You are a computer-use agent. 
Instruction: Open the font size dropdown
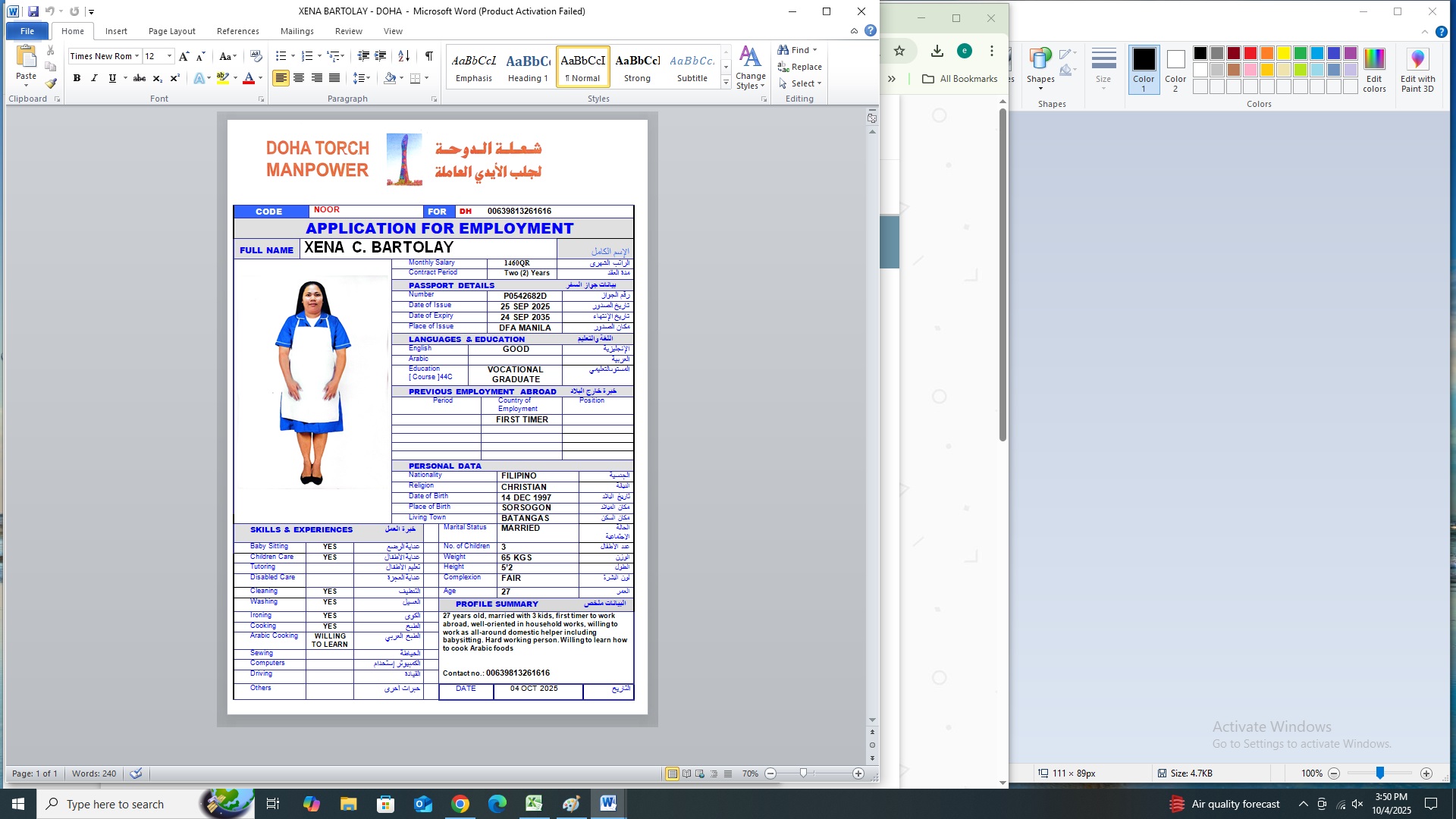click(169, 56)
